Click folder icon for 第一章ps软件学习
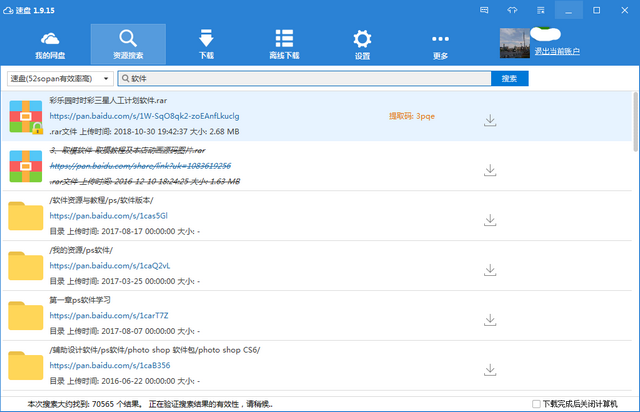Image resolution: width=640 pixels, height=412 pixels. (x=26, y=316)
